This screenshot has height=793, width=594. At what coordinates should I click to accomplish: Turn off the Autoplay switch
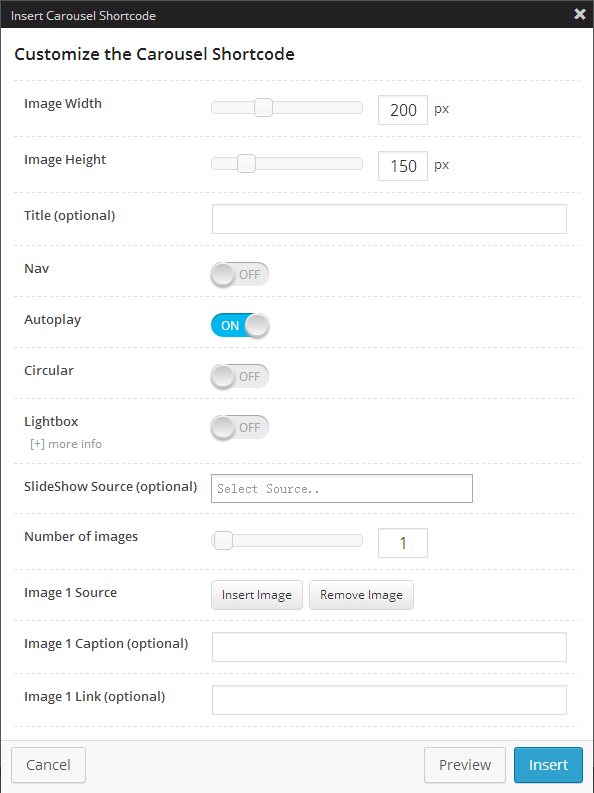240,325
